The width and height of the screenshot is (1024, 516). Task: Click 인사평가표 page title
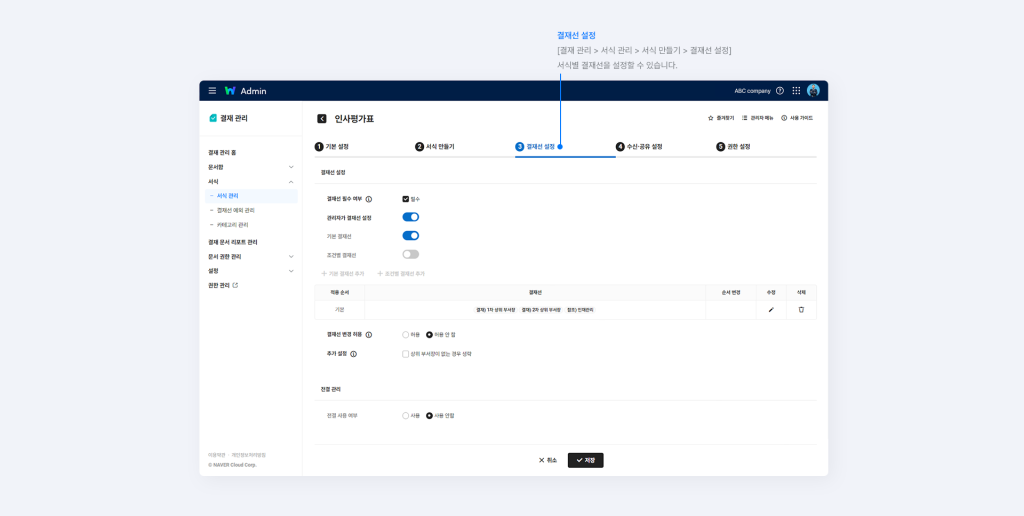pos(354,119)
